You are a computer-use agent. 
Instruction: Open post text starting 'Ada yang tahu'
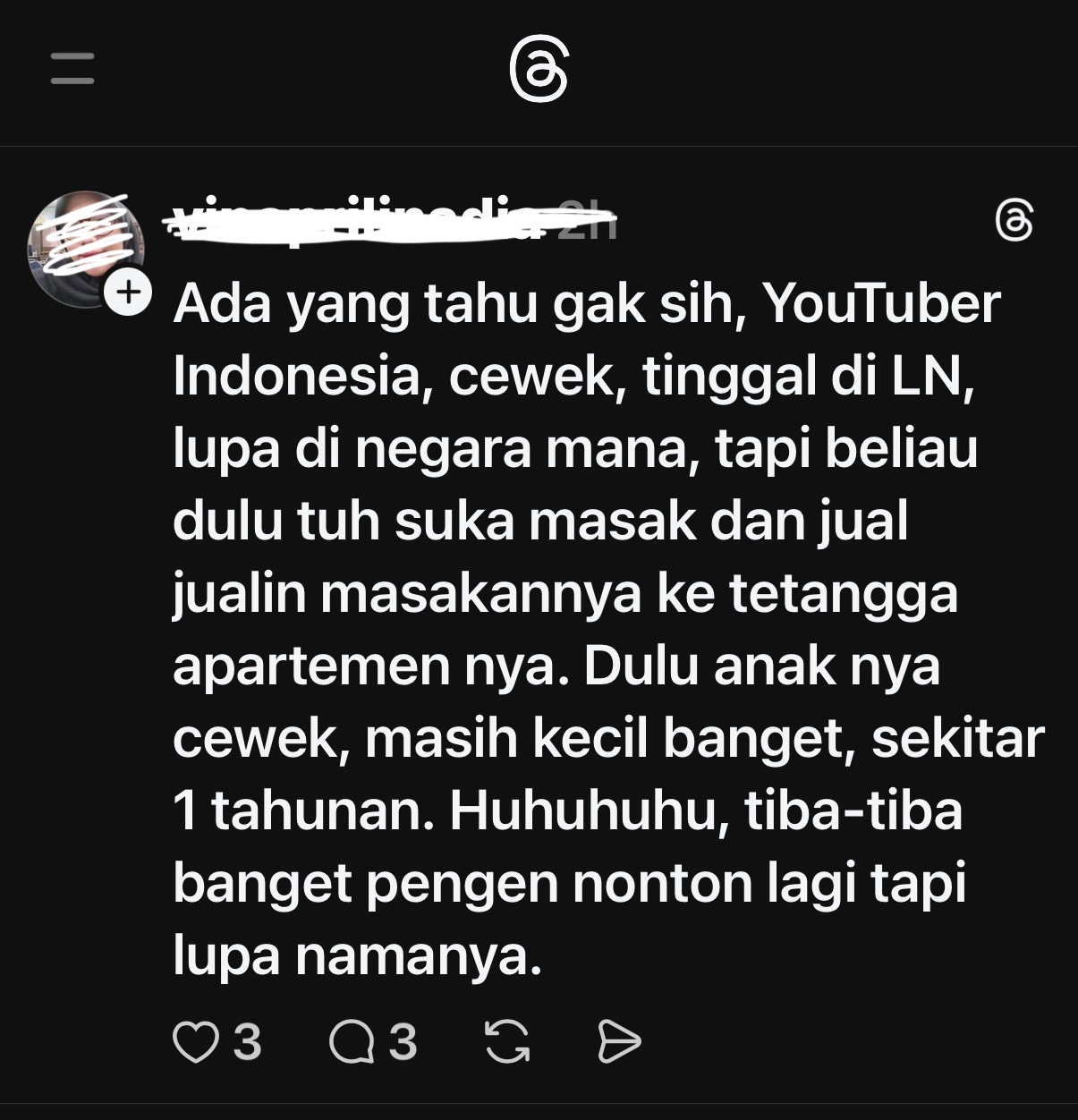[608, 630]
